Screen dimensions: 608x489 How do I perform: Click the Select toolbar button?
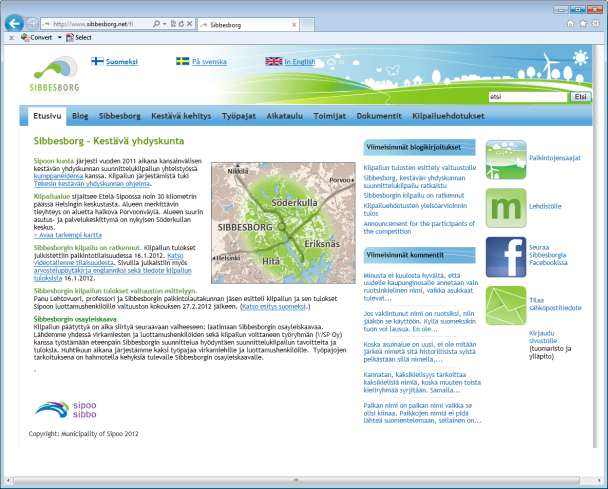79,38
